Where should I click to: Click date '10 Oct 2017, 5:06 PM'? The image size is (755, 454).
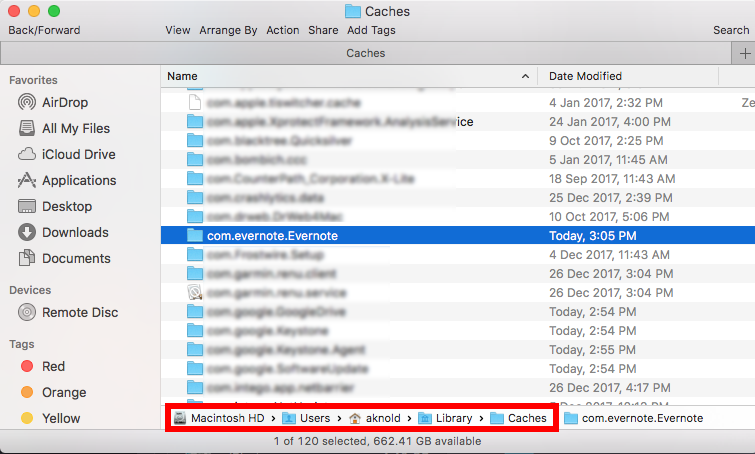609,217
